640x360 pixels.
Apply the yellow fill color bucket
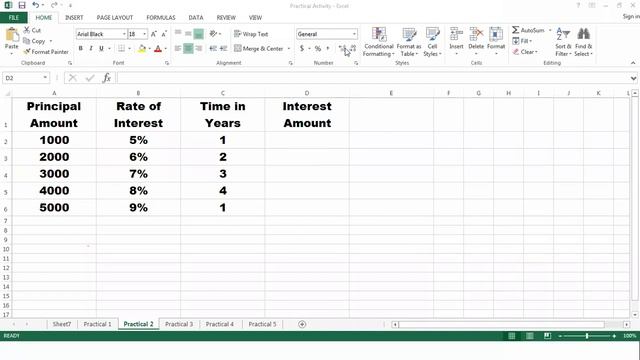[x=142, y=49]
